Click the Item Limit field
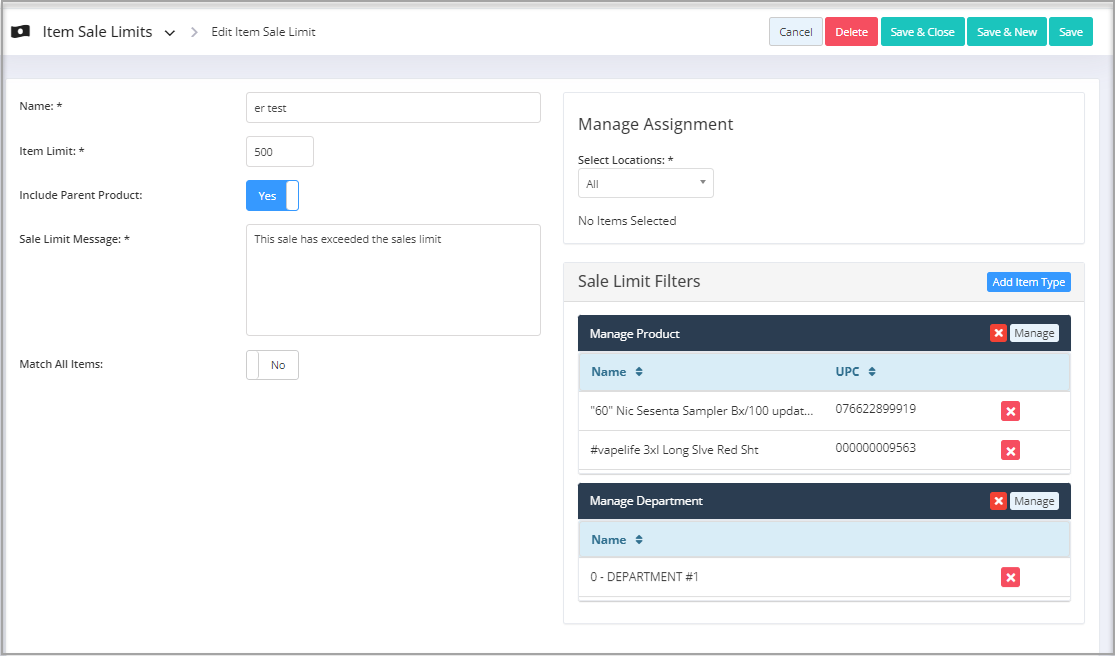 tap(279, 151)
